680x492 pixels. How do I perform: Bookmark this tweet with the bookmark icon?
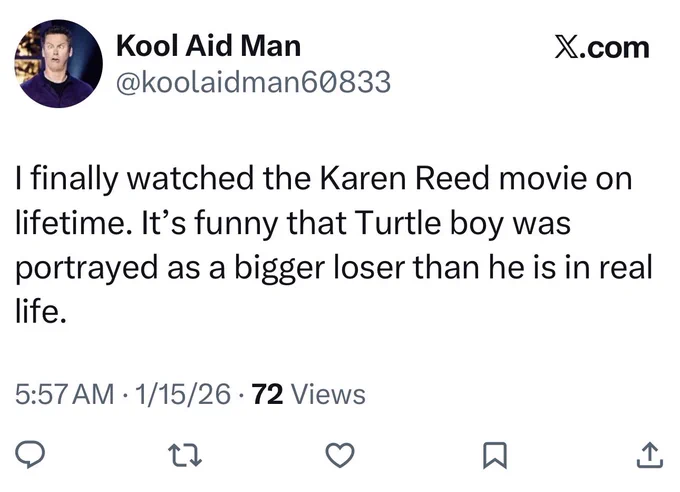click(x=495, y=455)
